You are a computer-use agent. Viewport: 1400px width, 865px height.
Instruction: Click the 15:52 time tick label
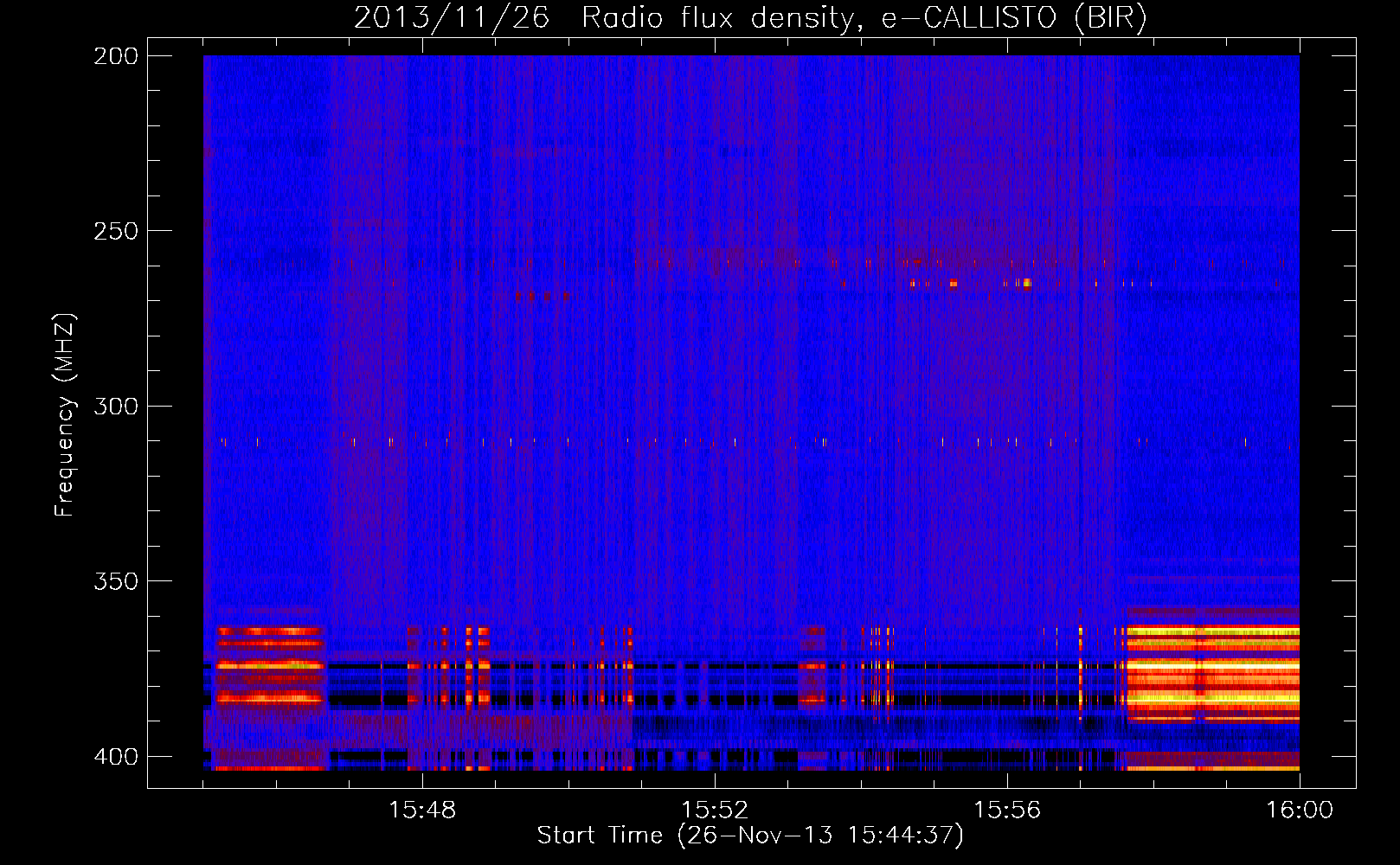(x=715, y=811)
